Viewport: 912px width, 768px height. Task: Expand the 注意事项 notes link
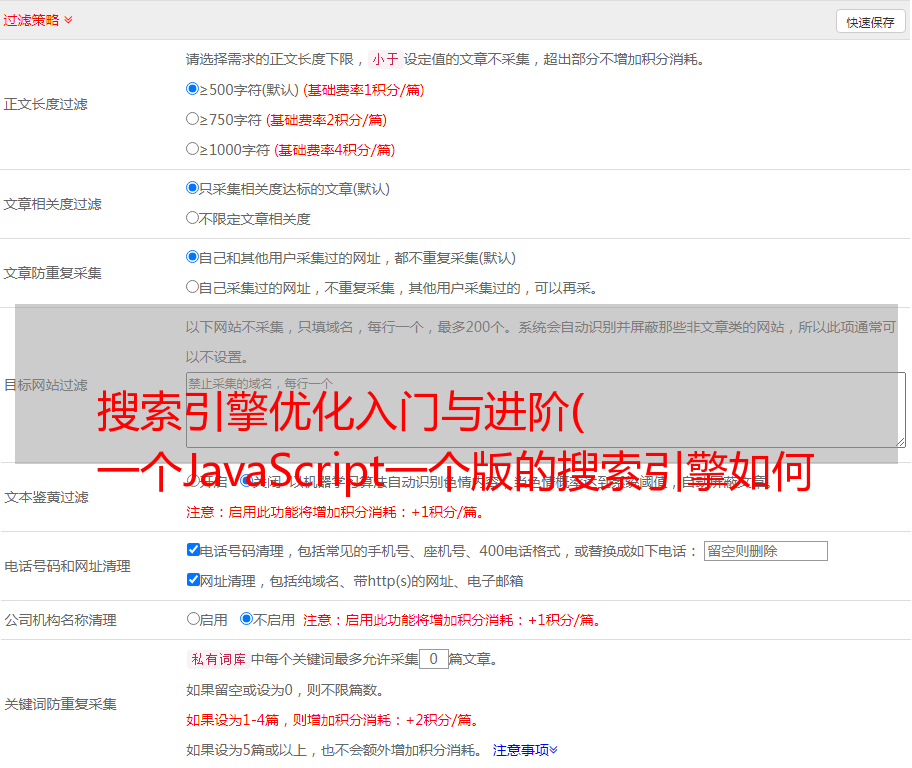pos(525,749)
